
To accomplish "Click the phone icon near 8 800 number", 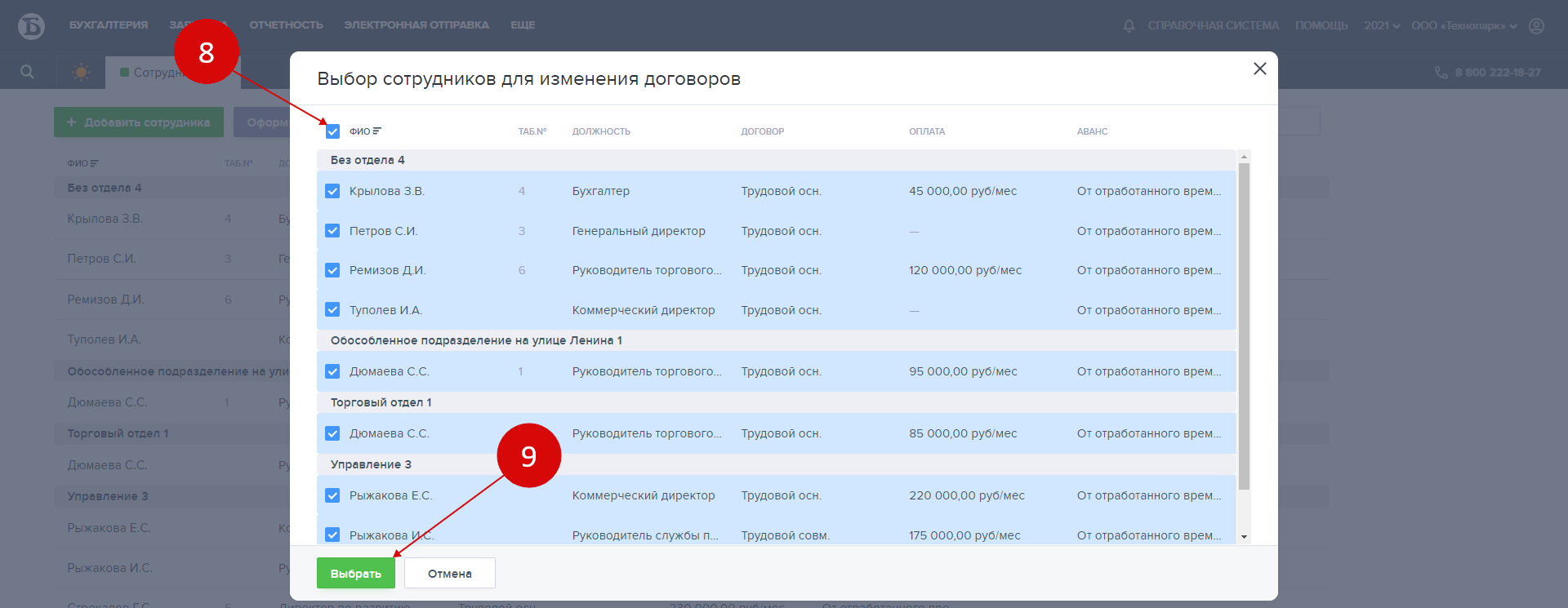I will pos(1441,73).
